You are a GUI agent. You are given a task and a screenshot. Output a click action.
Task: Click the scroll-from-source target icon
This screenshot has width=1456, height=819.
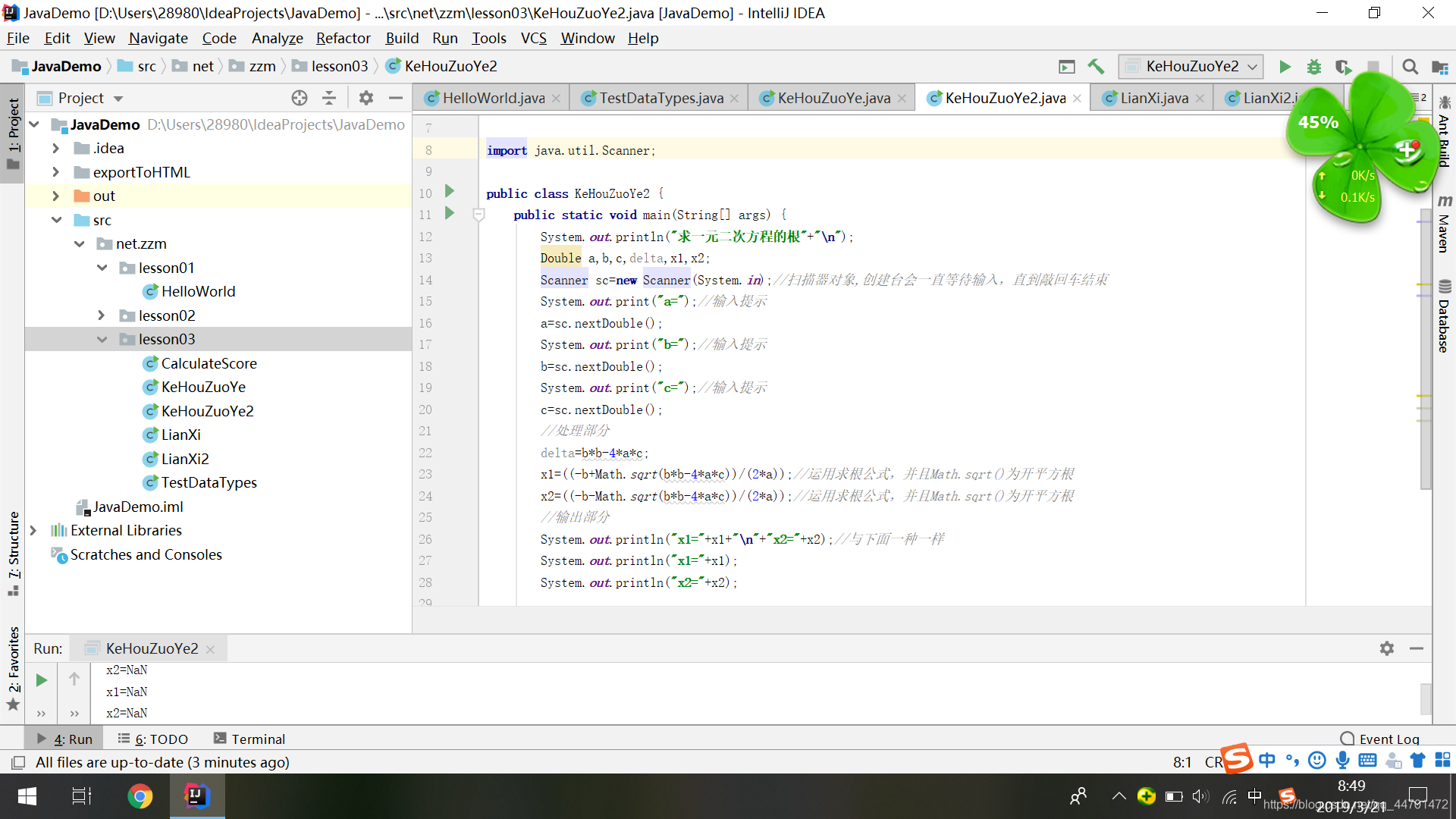pyautogui.click(x=300, y=98)
